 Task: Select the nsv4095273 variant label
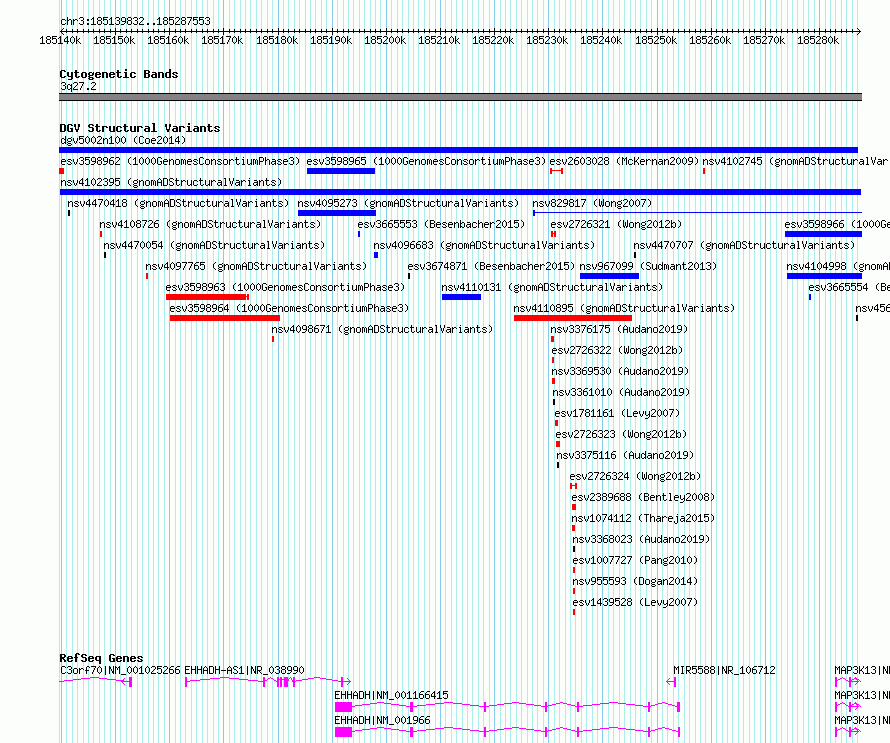click(x=408, y=203)
